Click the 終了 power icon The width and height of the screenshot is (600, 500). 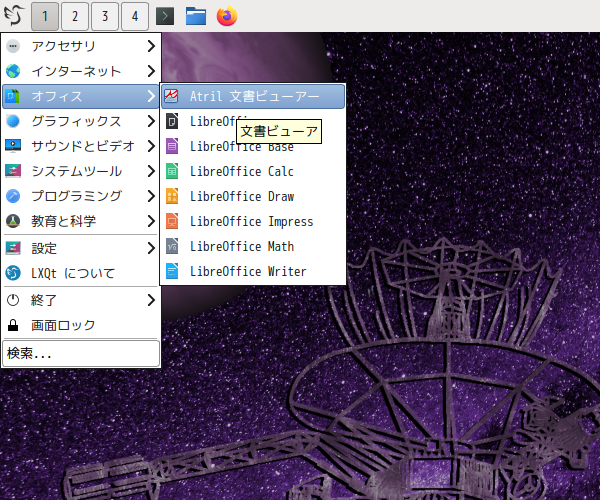coord(13,300)
